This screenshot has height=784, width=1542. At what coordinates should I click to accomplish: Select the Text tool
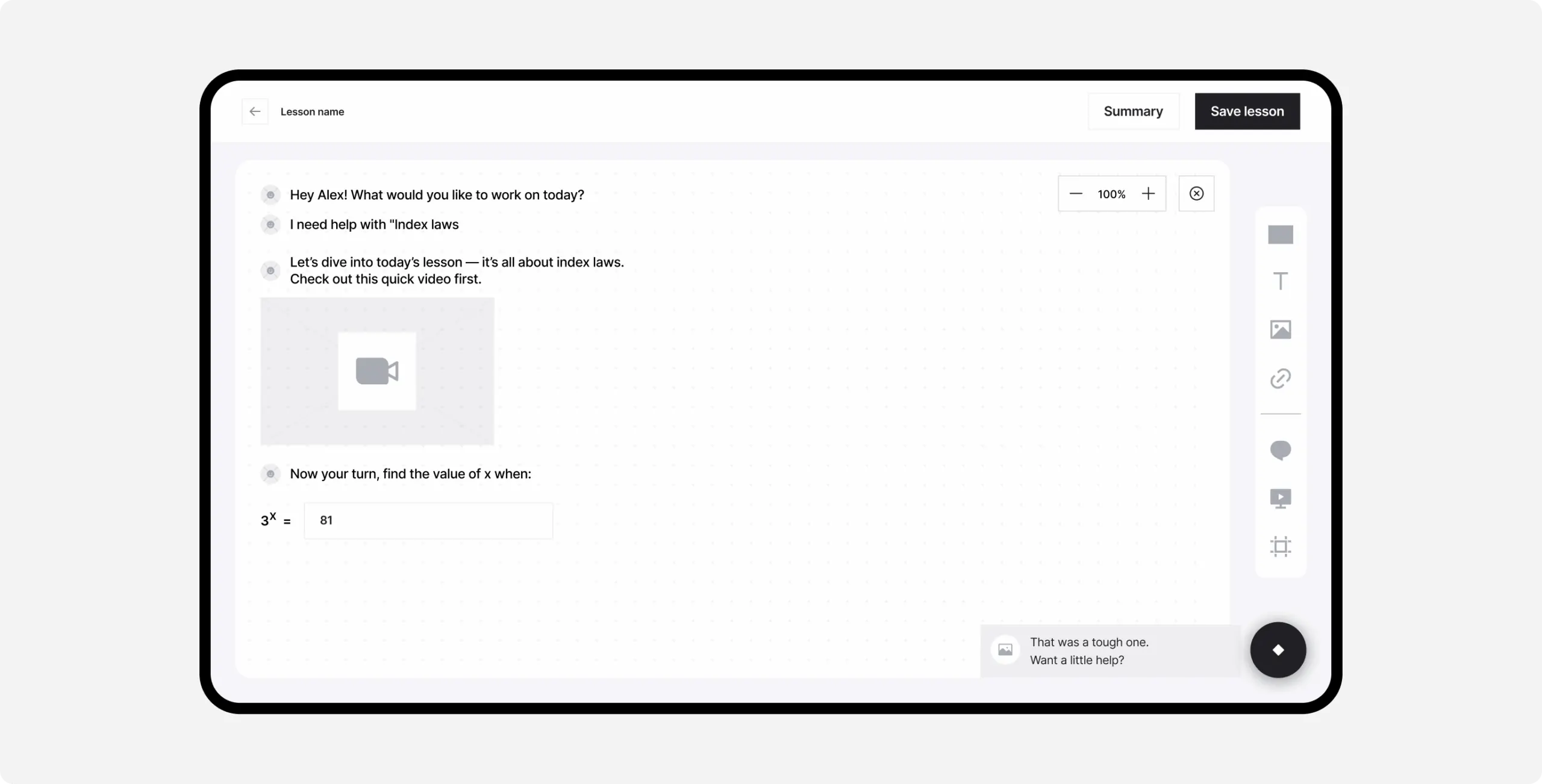[x=1281, y=281]
